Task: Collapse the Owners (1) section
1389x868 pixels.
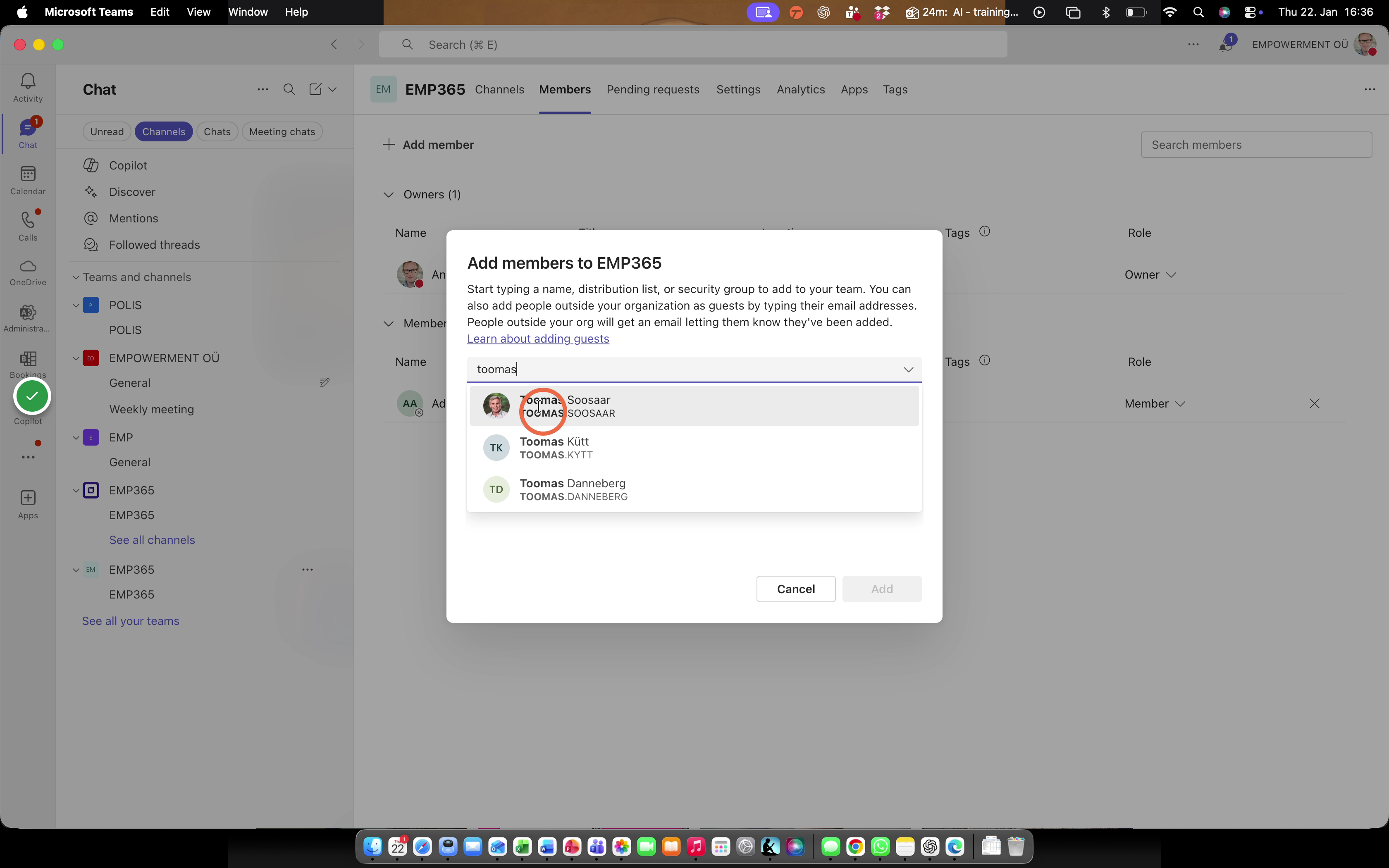Action: (x=389, y=195)
